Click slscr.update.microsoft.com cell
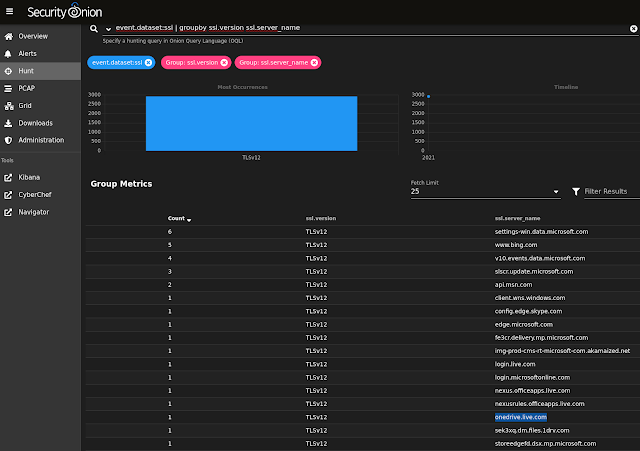The height and width of the screenshot is (451, 640). [534, 271]
